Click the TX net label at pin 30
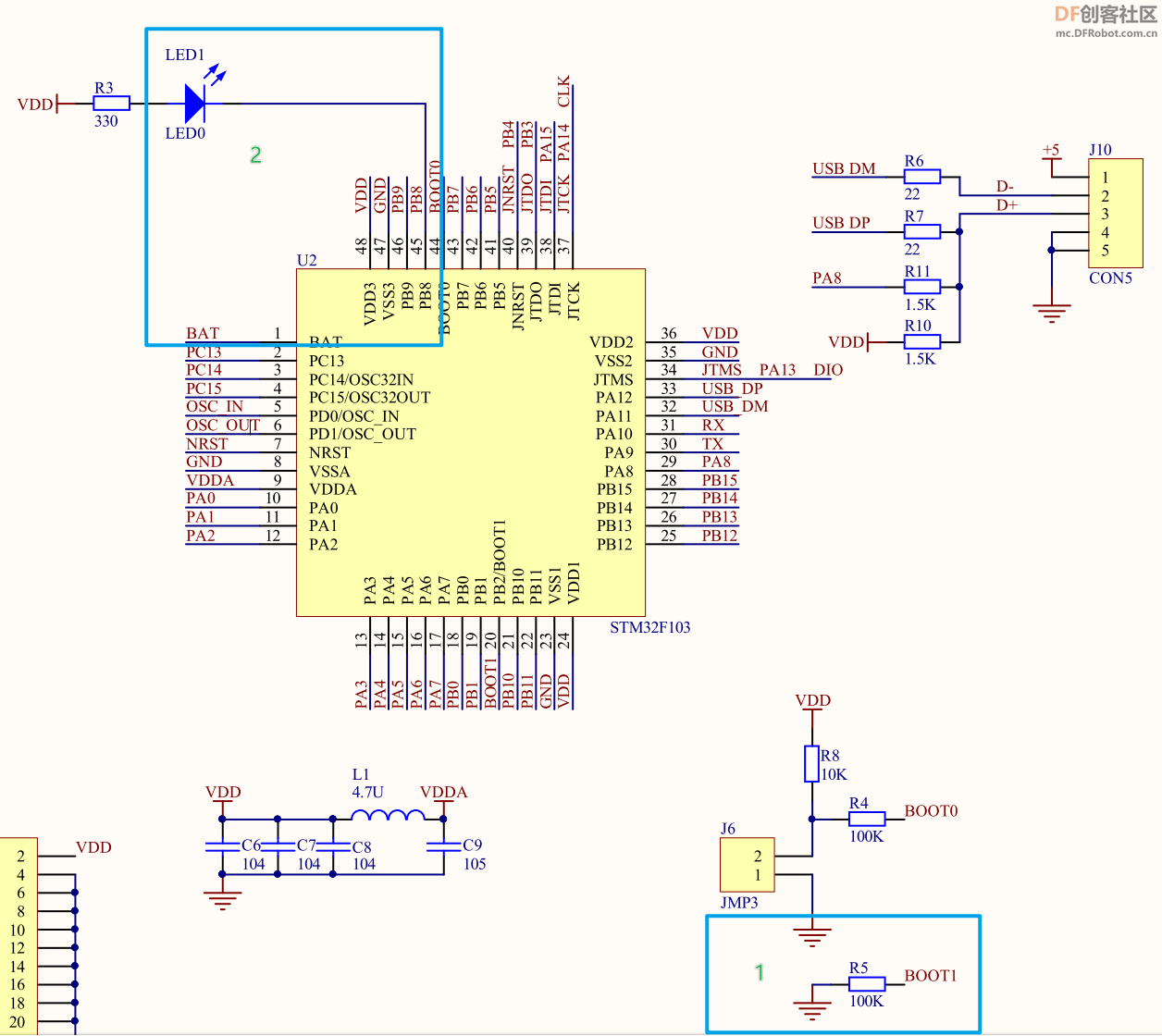 coord(712,444)
